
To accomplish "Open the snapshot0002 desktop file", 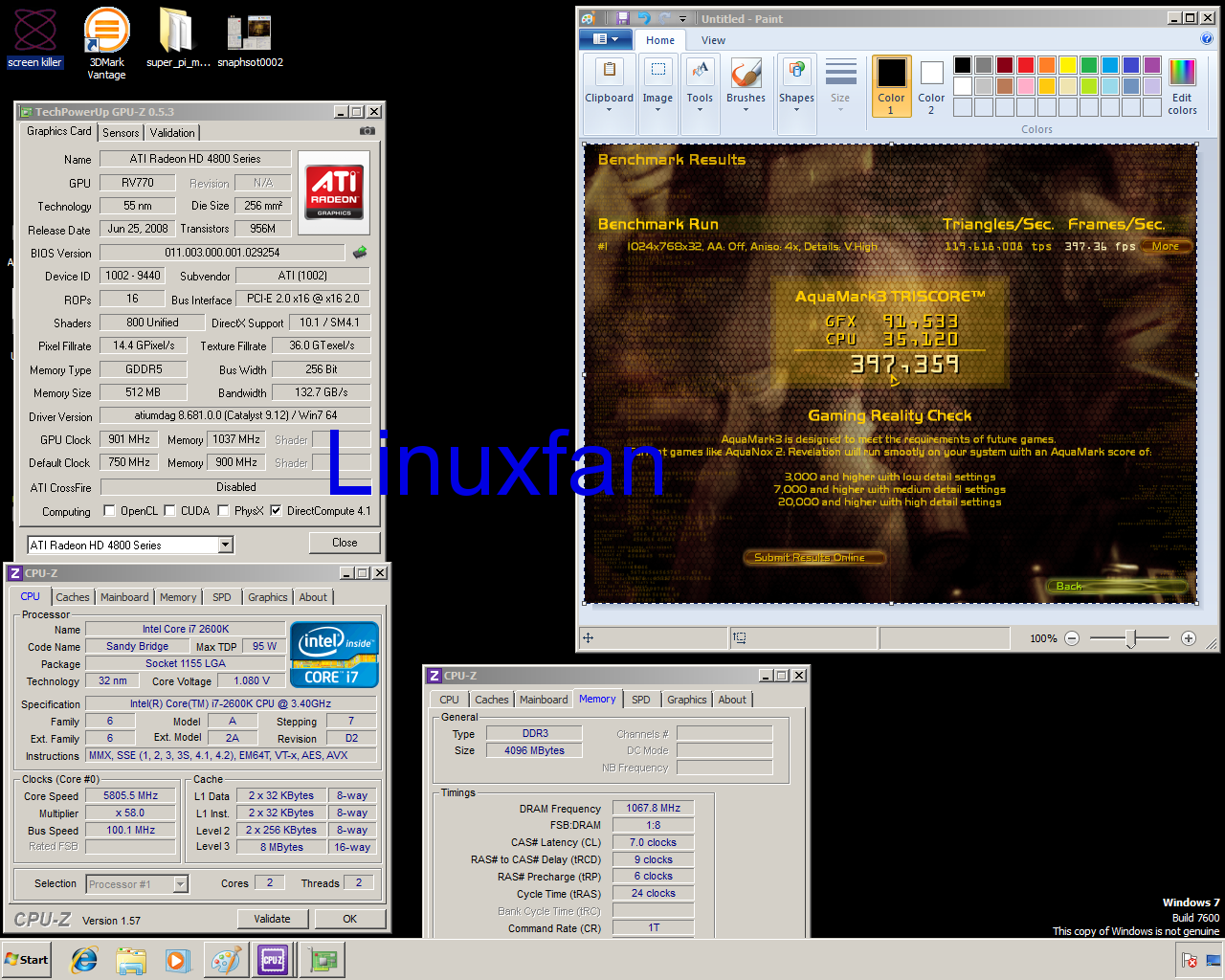I will pos(250,38).
